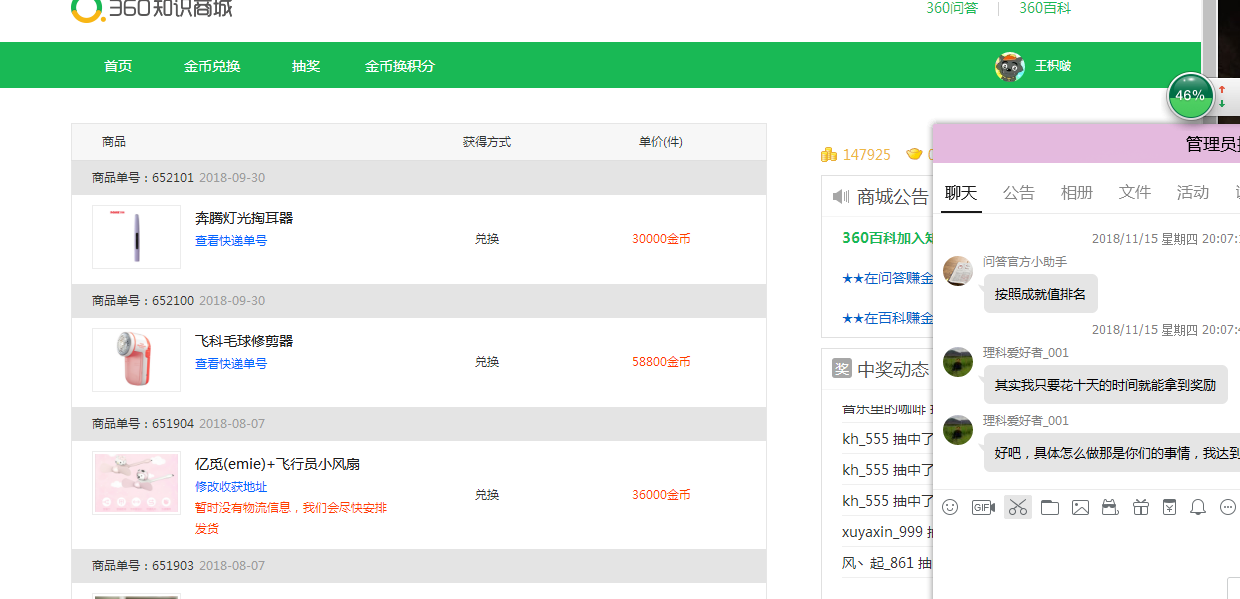The image size is (1240, 599).
Task: Open the 相册 tab
Action: 1077,192
